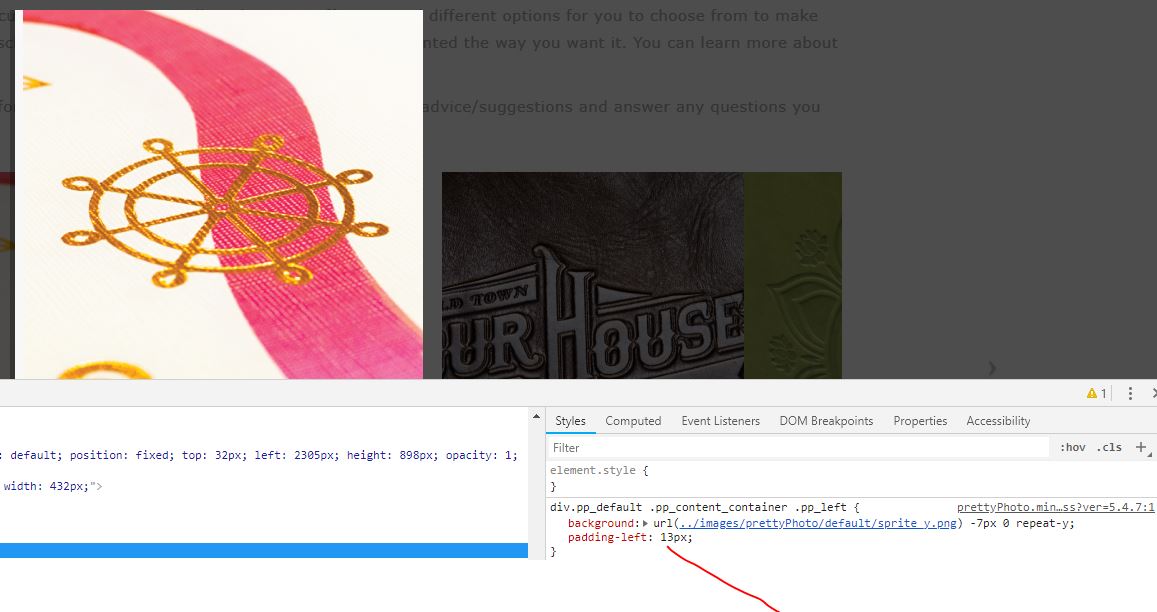Open the Properties tab
This screenshot has width=1157, height=612.
[920, 421]
